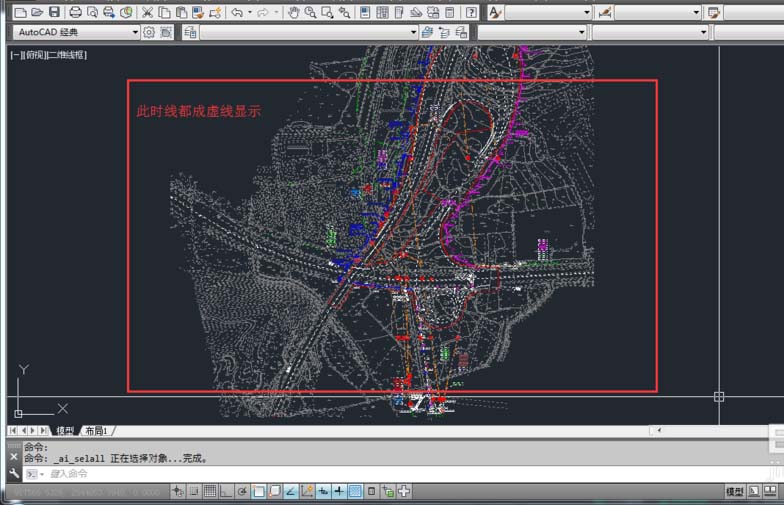The image size is (784, 505).
Task: Click the Dimension Style icon
Action: pyautogui.click(x=604, y=13)
